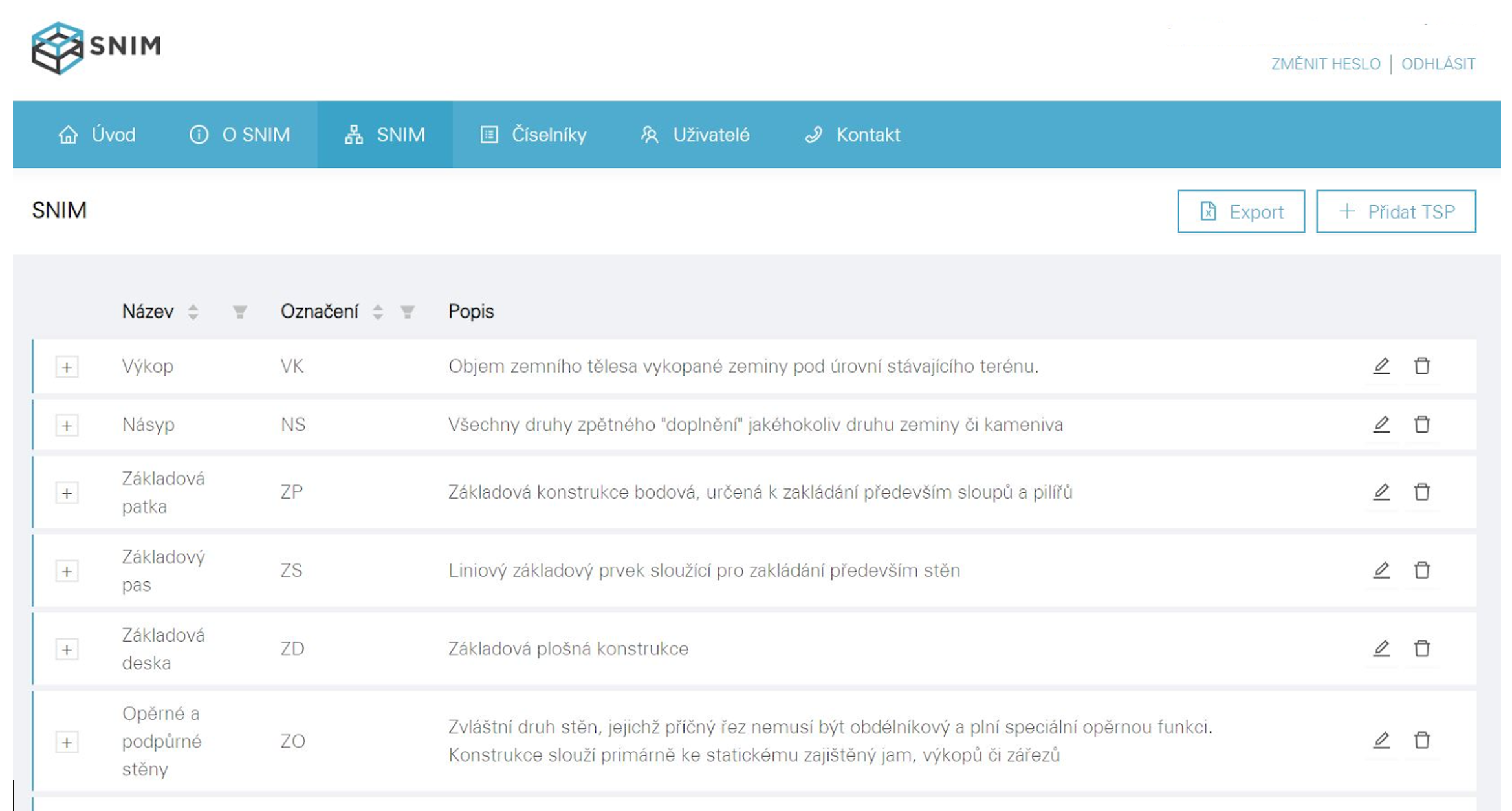
Task: Expand the Základová patka row
Action: (67, 493)
